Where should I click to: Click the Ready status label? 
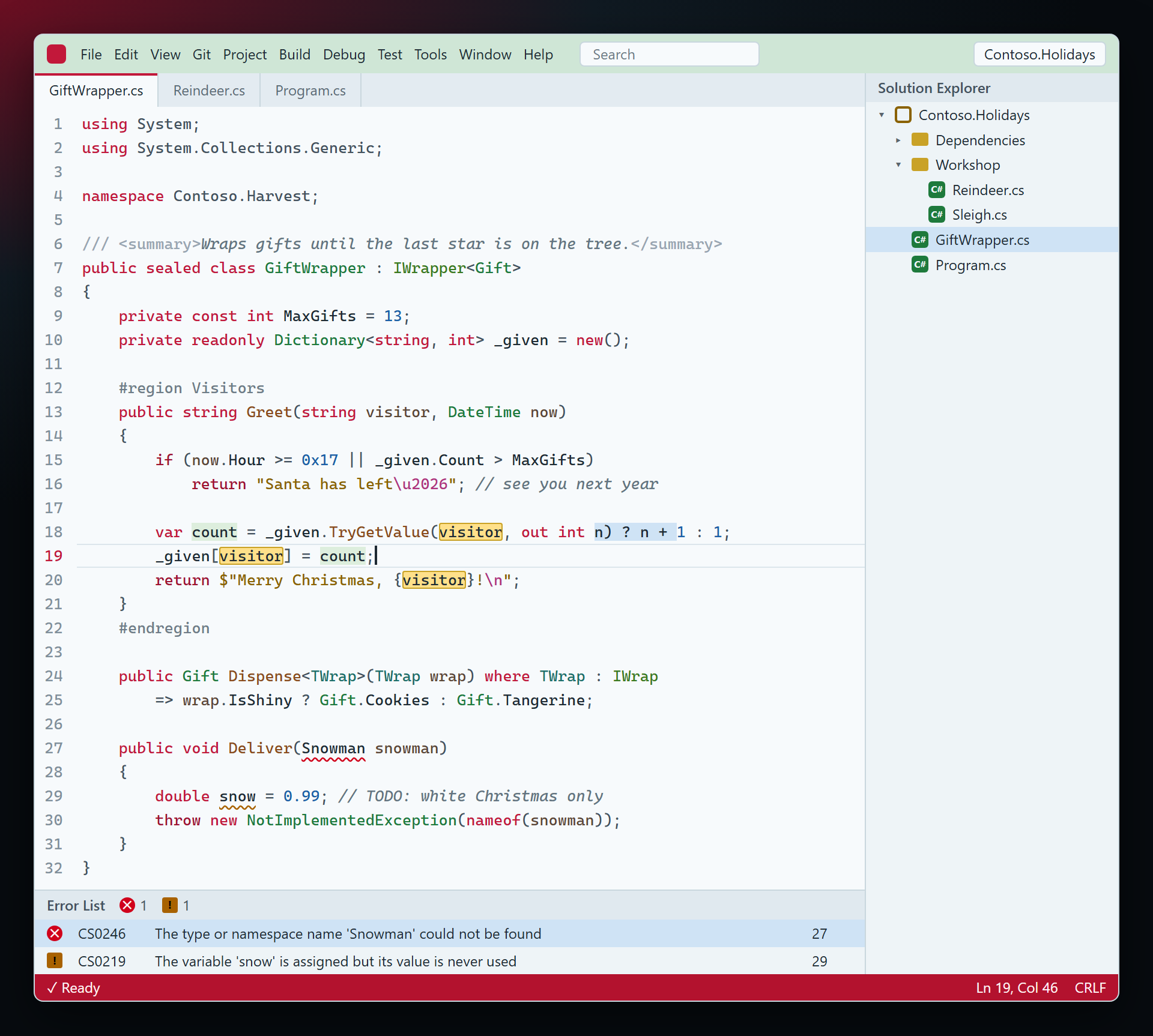coord(73,988)
